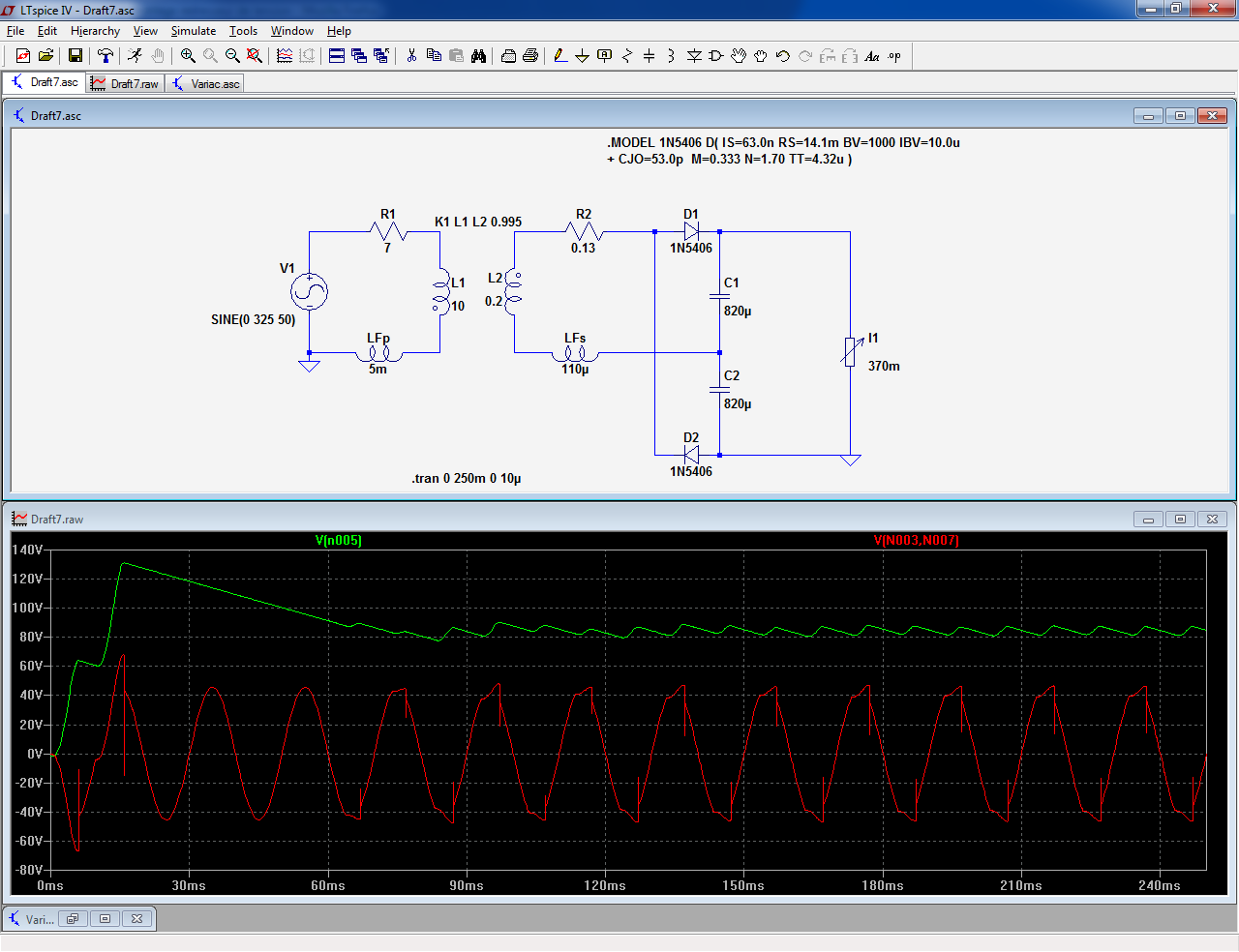Switch to the Draft7.raw tab
Viewport: 1239px width, 952px height.
(126, 84)
